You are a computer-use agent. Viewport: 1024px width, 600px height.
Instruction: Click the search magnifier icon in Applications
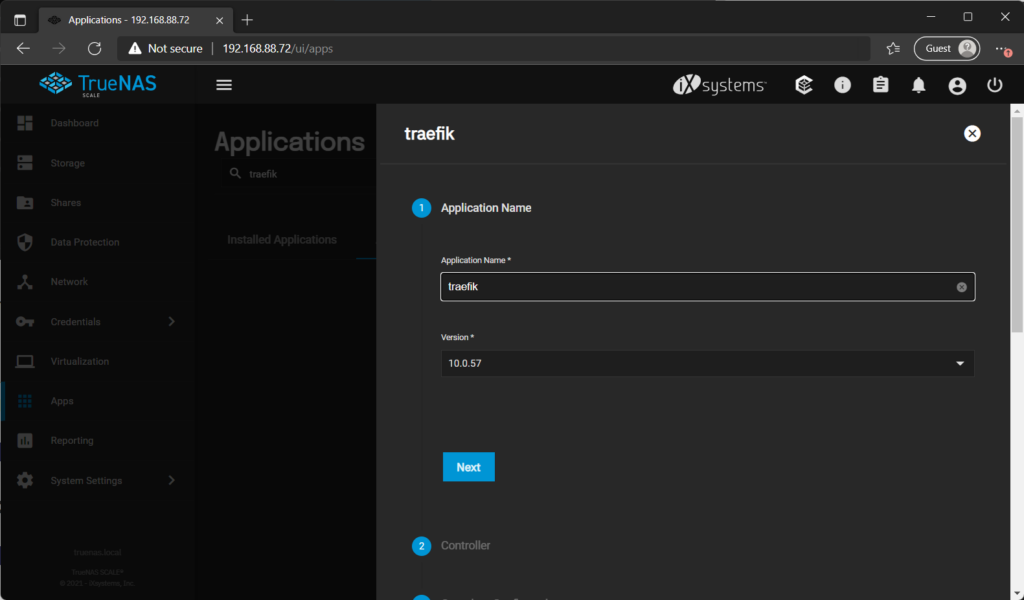click(x=235, y=173)
